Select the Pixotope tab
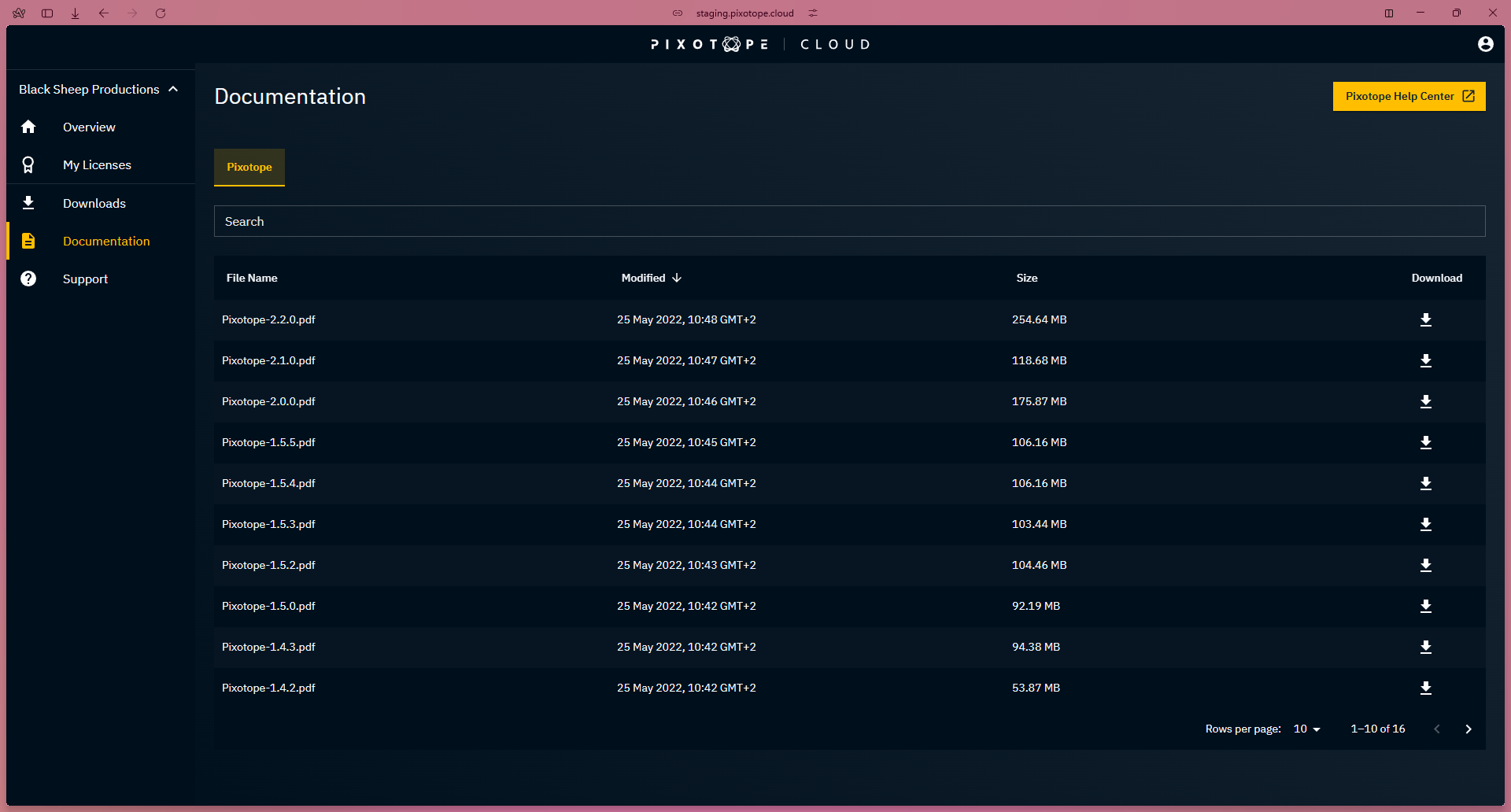1511x812 pixels. coord(249,168)
